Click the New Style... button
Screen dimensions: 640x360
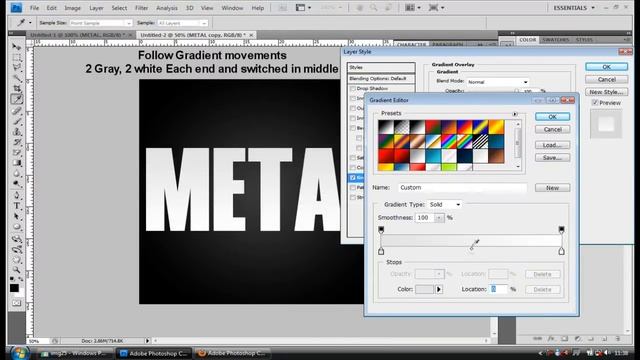tap(606, 92)
